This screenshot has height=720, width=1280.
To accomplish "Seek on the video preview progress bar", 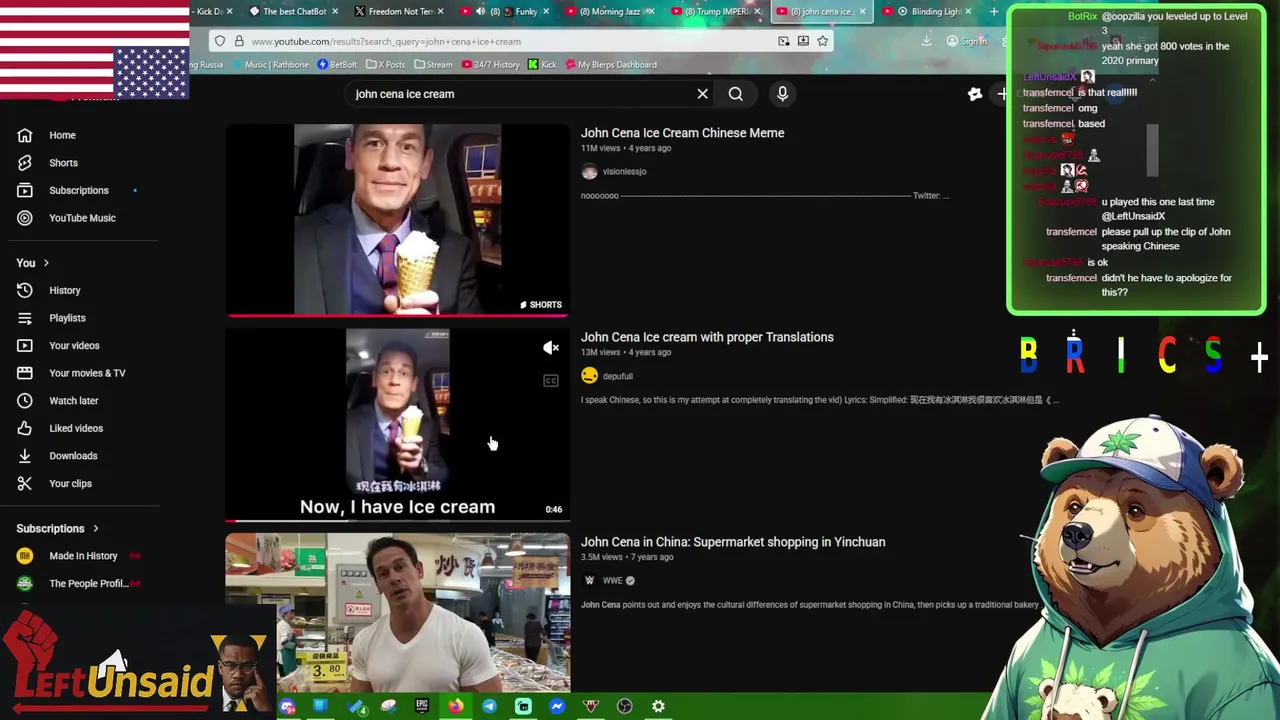I will [397, 521].
